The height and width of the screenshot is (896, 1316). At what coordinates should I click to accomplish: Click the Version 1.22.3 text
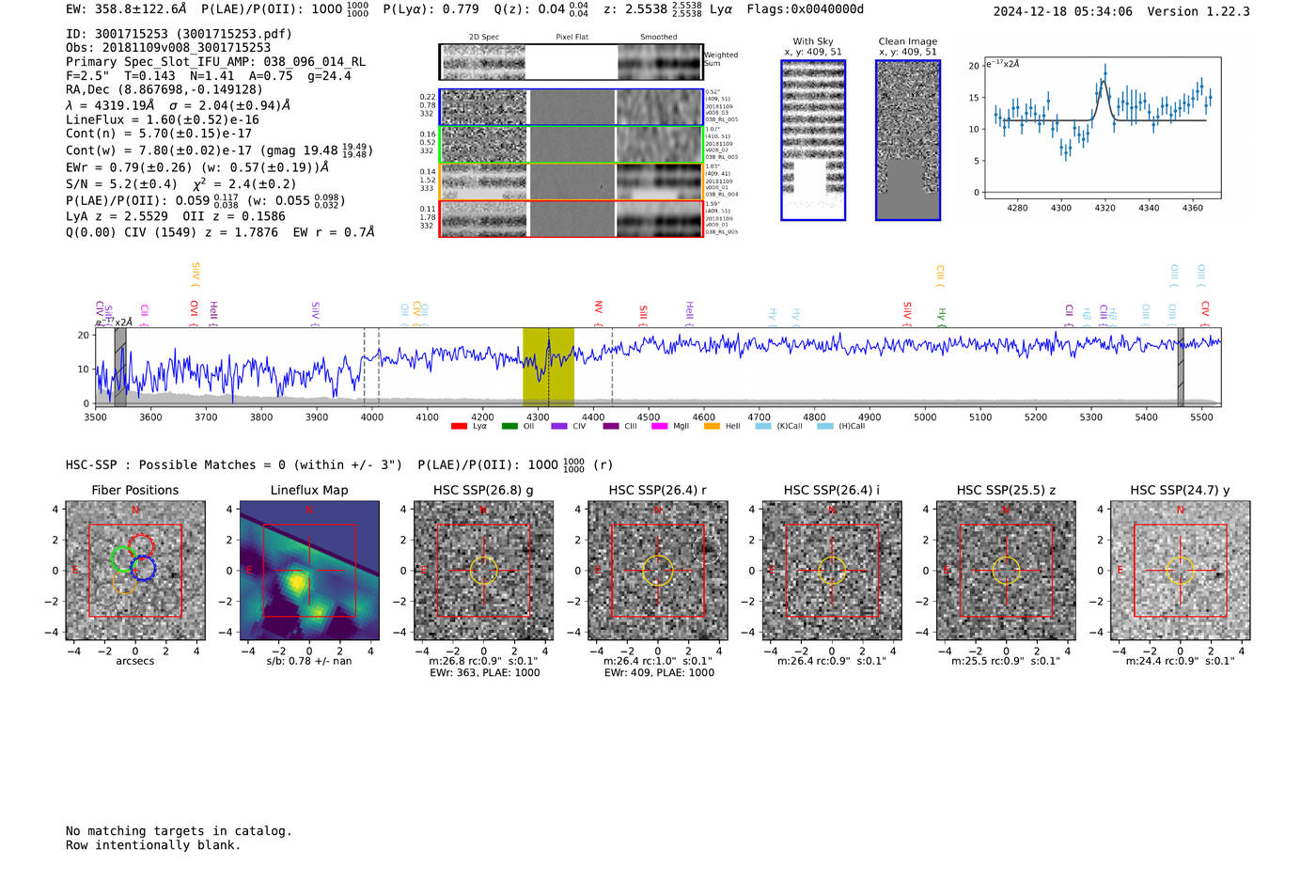click(1198, 11)
